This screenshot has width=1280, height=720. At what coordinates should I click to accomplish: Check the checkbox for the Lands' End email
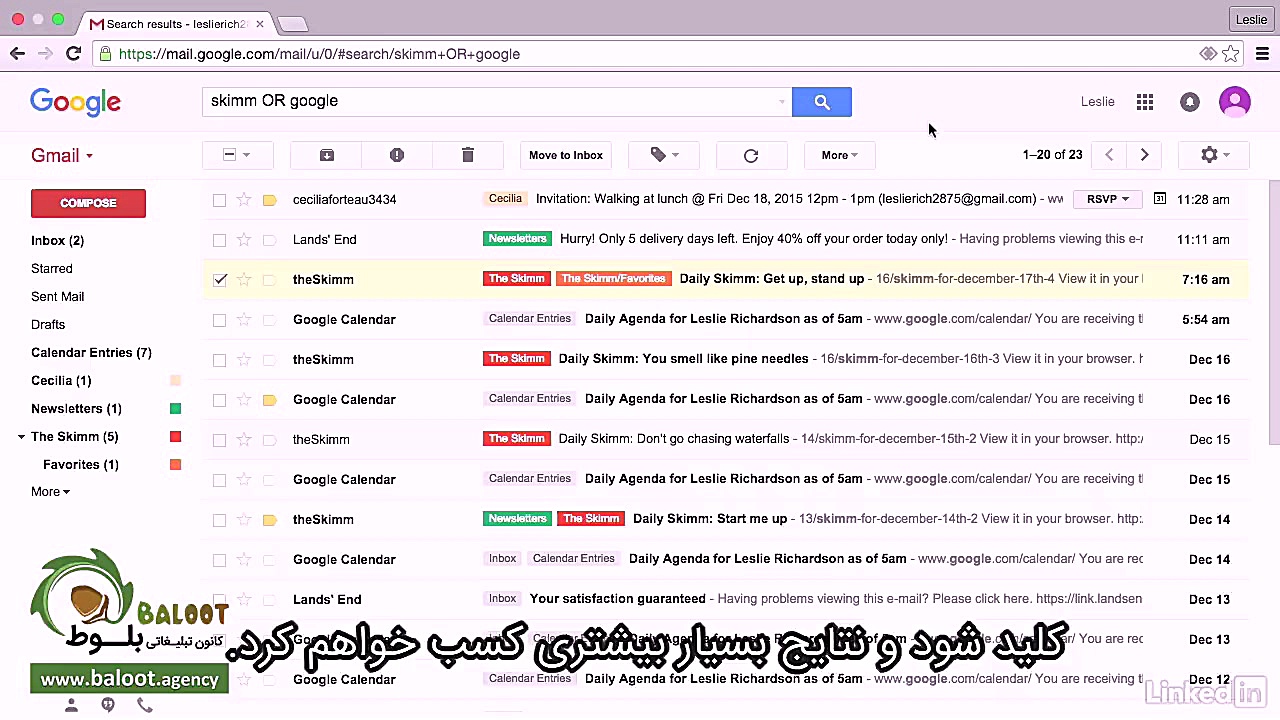click(219, 239)
